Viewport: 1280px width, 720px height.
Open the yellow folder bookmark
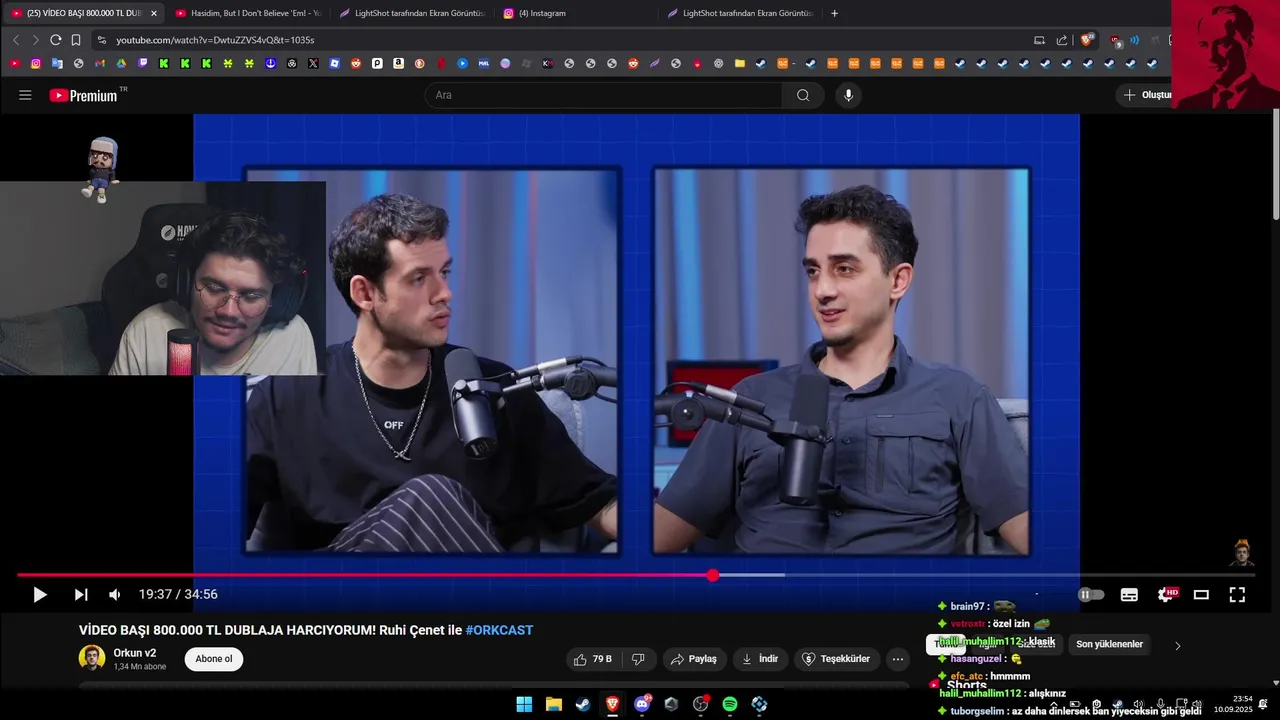pos(739,63)
